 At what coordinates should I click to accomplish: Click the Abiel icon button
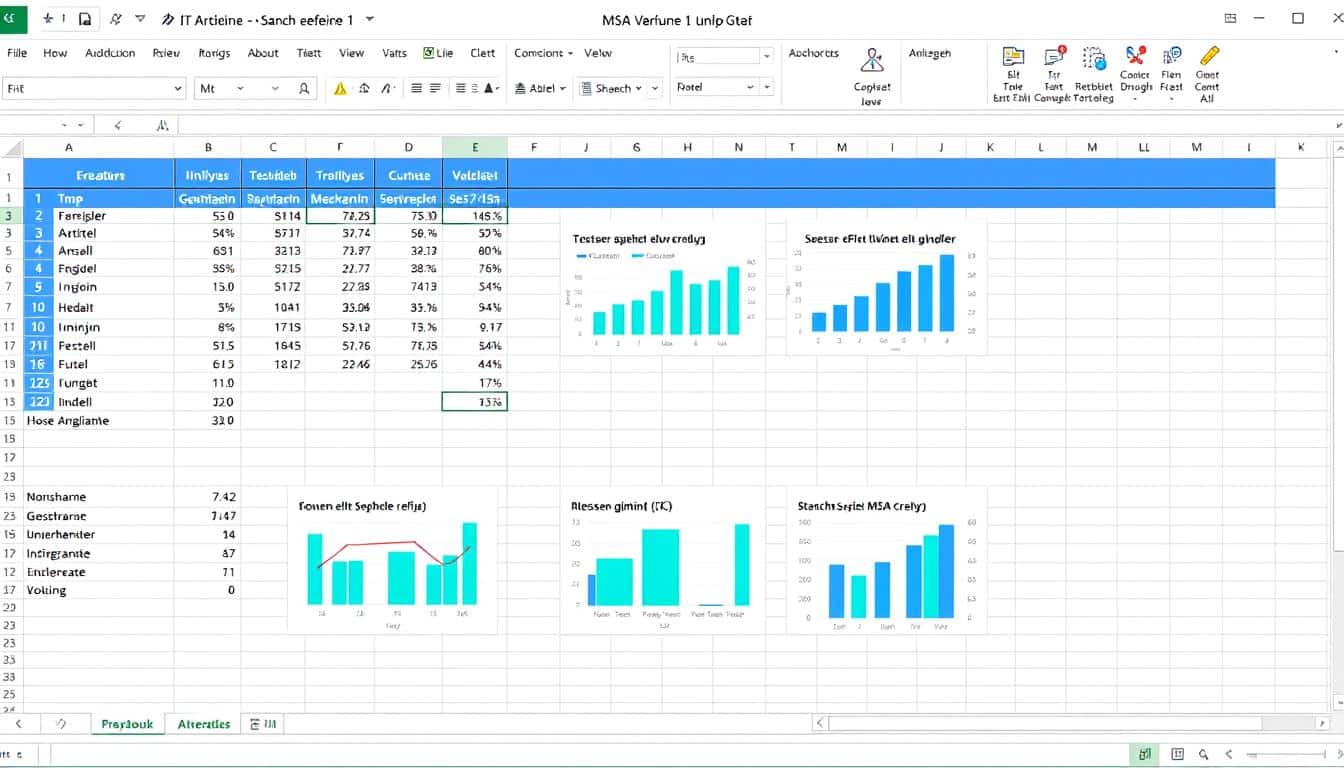[x=521, y=88]
